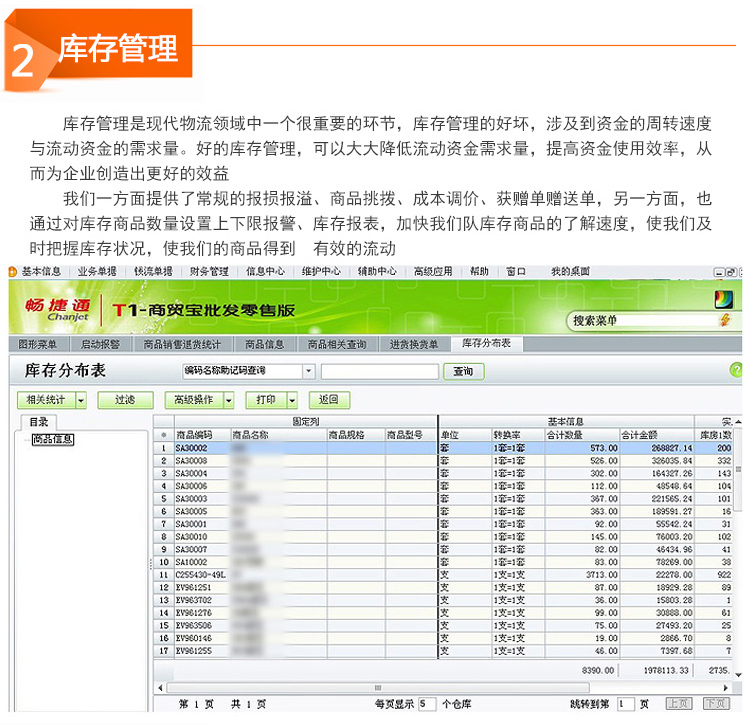Switch to the 进货换货单 tab
This screenshot has width=750, height=725.
point(414,344)
